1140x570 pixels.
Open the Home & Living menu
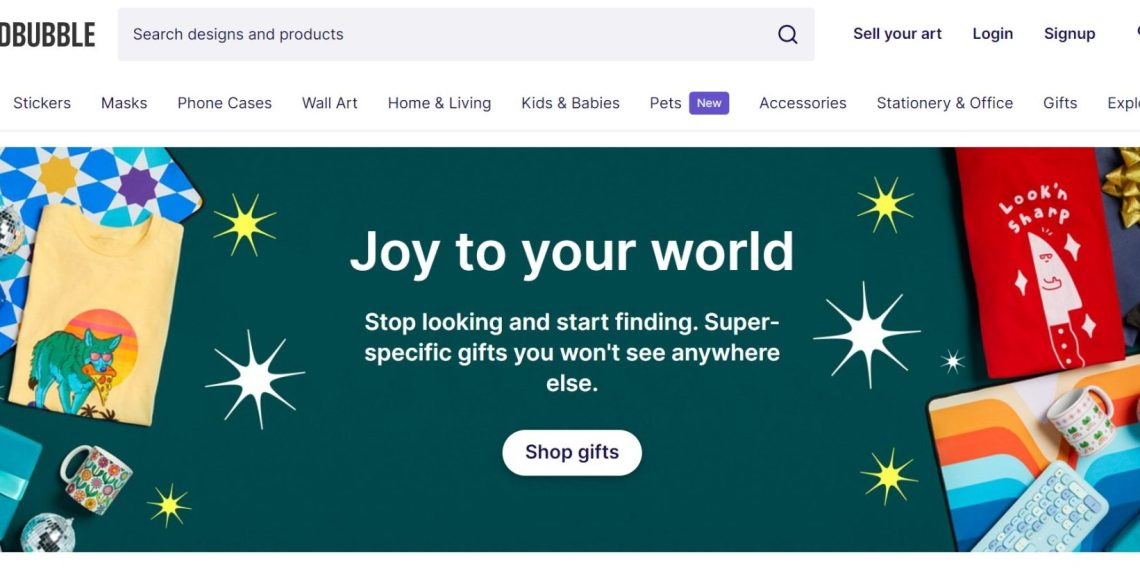439,103
